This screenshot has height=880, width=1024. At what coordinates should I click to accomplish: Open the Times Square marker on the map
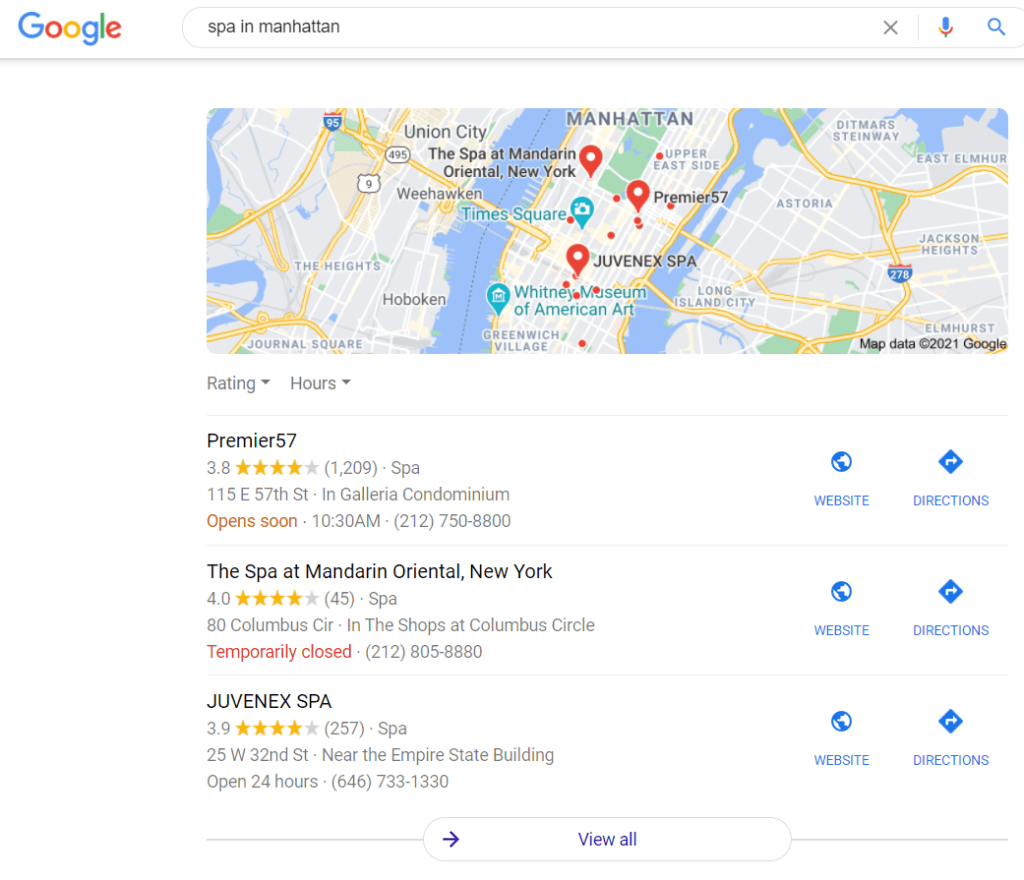pos(581,211)
